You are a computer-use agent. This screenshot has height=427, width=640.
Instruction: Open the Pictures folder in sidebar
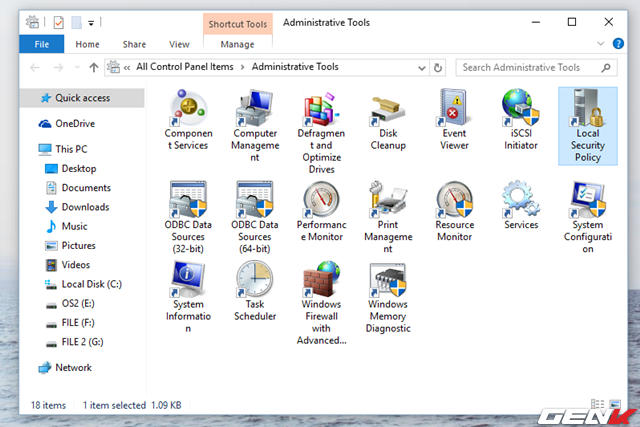78,245
